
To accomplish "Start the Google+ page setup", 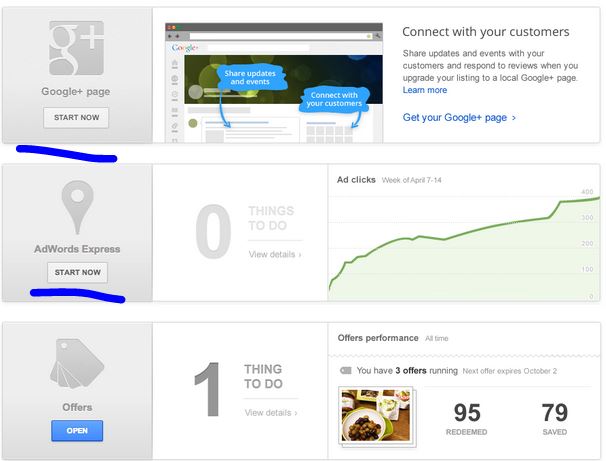I will [76, 117].
